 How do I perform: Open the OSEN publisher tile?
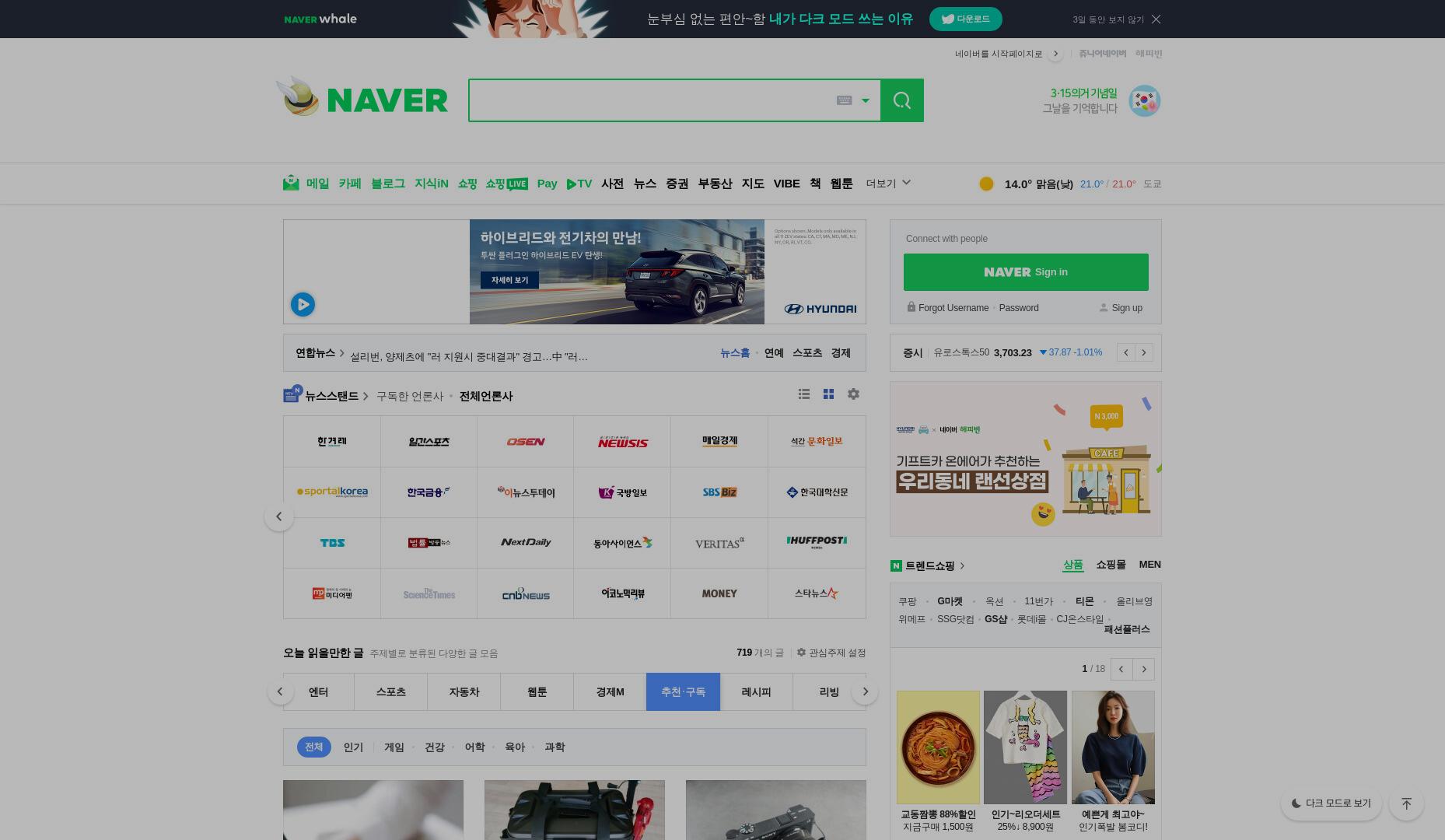tap(526, 442)
